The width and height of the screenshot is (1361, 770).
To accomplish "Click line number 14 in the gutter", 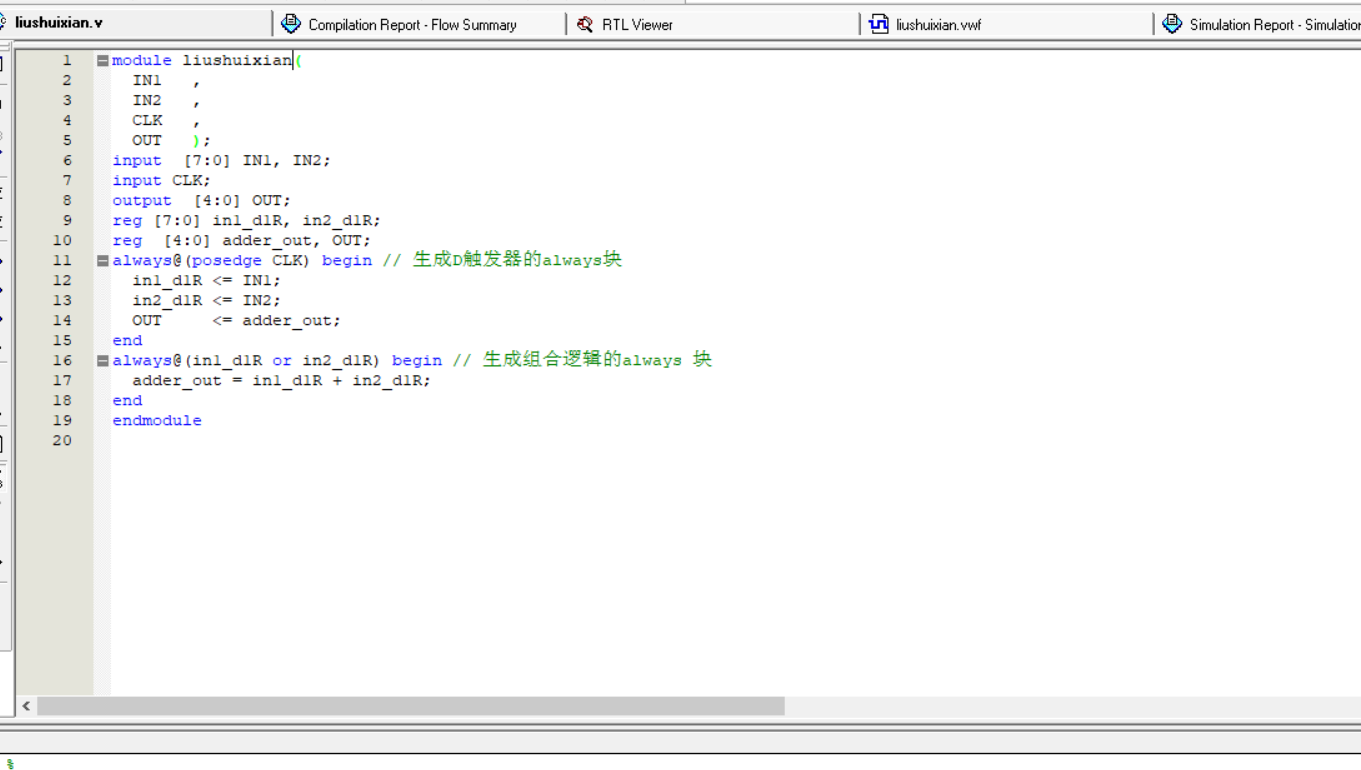I will point(62,321).
